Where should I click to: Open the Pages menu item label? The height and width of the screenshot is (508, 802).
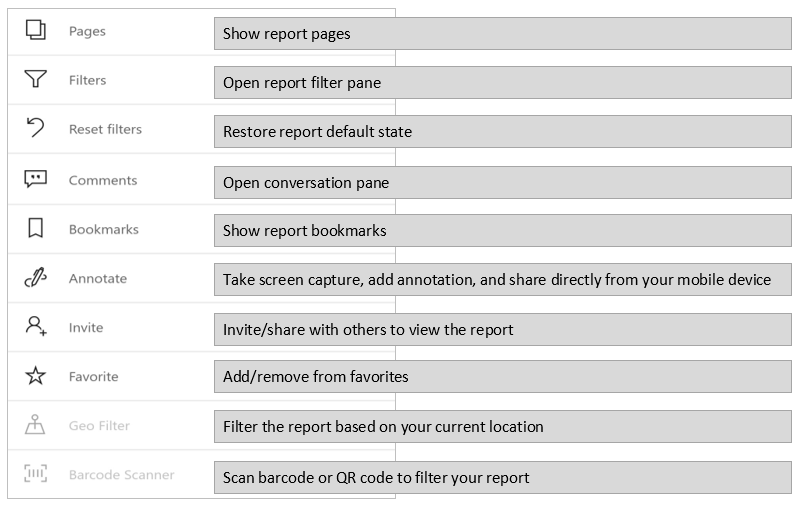click(x=87, y=31)
